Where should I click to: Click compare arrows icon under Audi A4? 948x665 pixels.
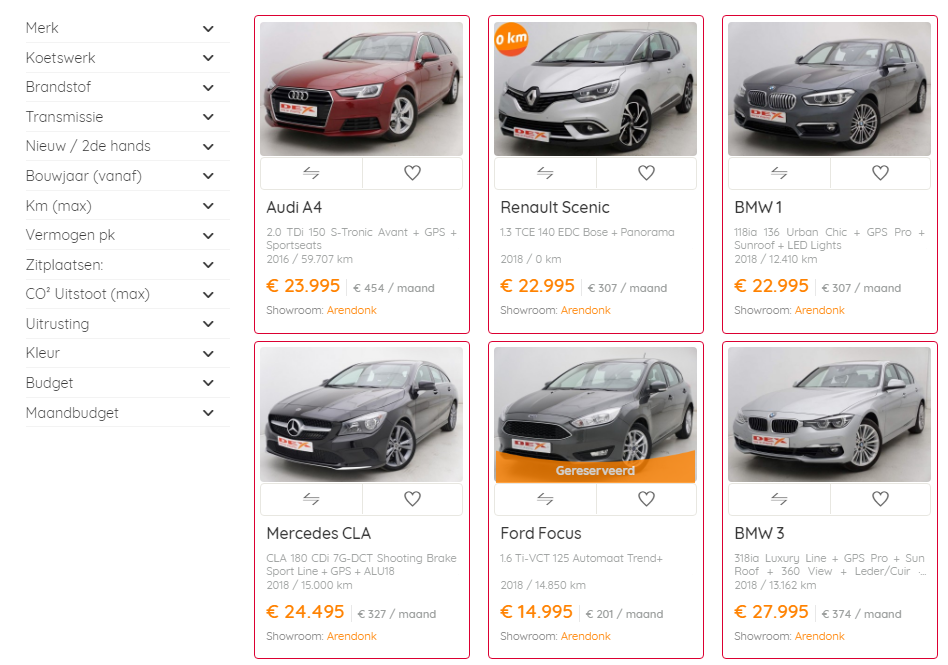[311, 173]
